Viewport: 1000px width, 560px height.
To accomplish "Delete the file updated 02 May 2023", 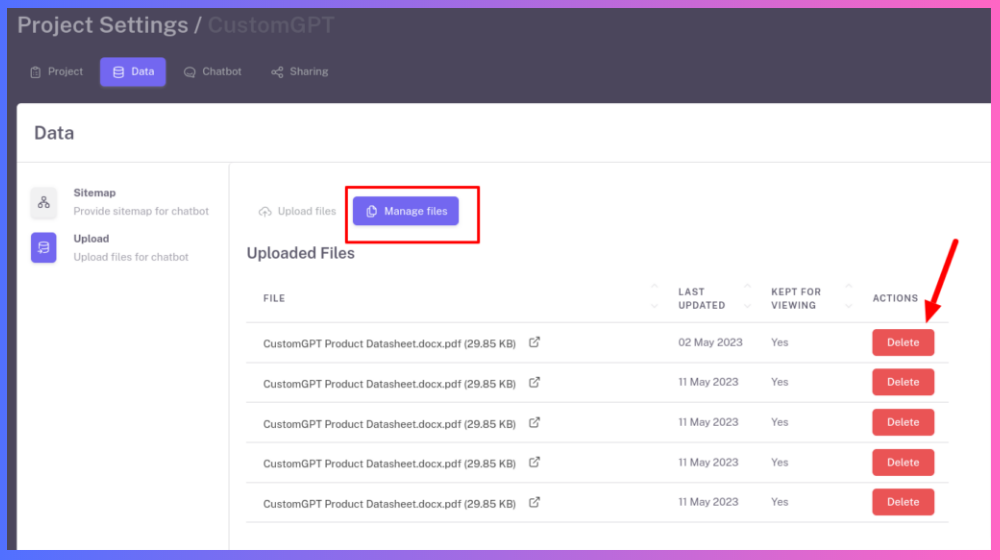I will click(x=903, y=343).
